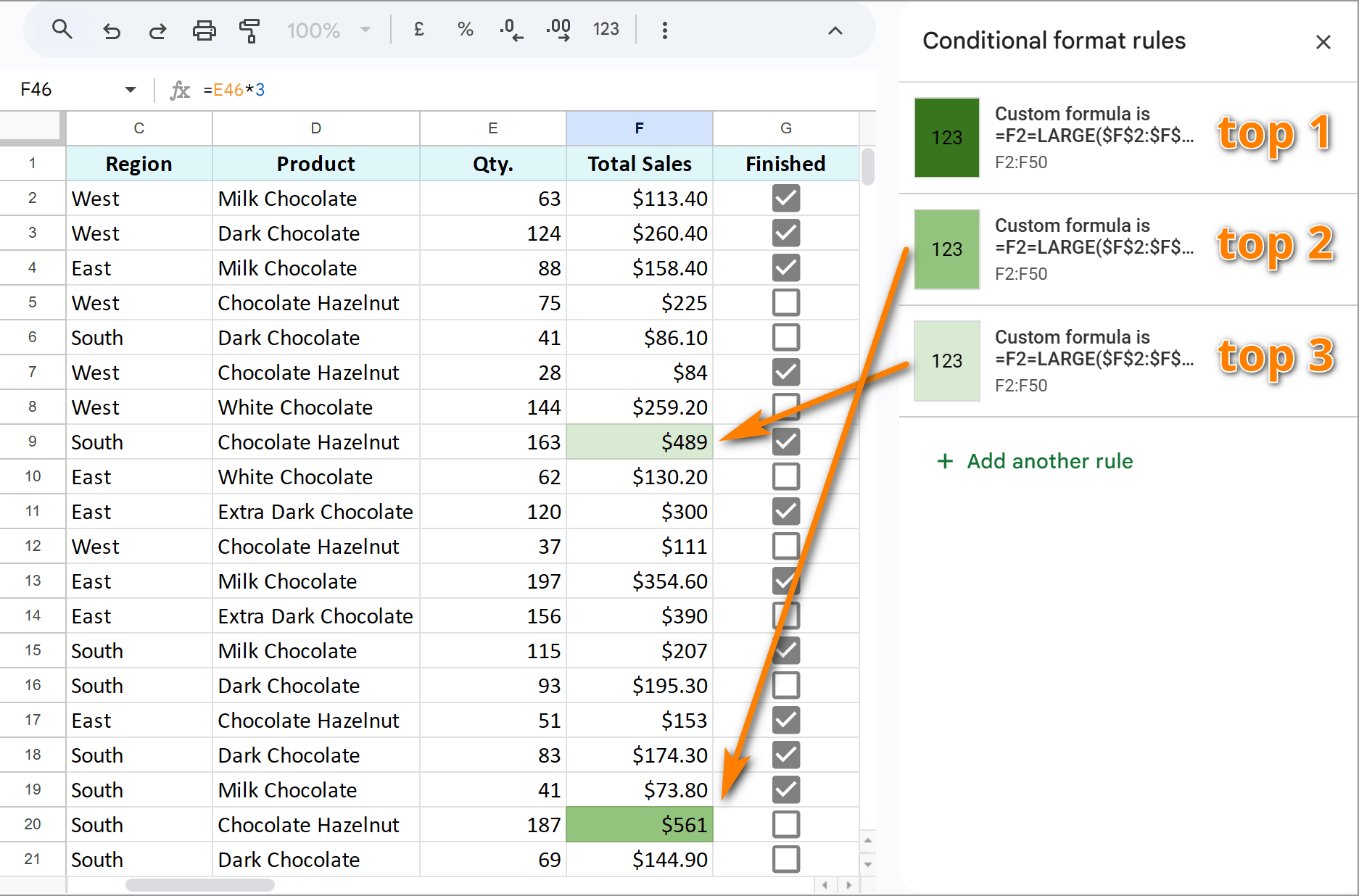Viewport: 1359px width, 896px height.
Task: Click the Qty. header cell
Action: click(x=493, y=163)
